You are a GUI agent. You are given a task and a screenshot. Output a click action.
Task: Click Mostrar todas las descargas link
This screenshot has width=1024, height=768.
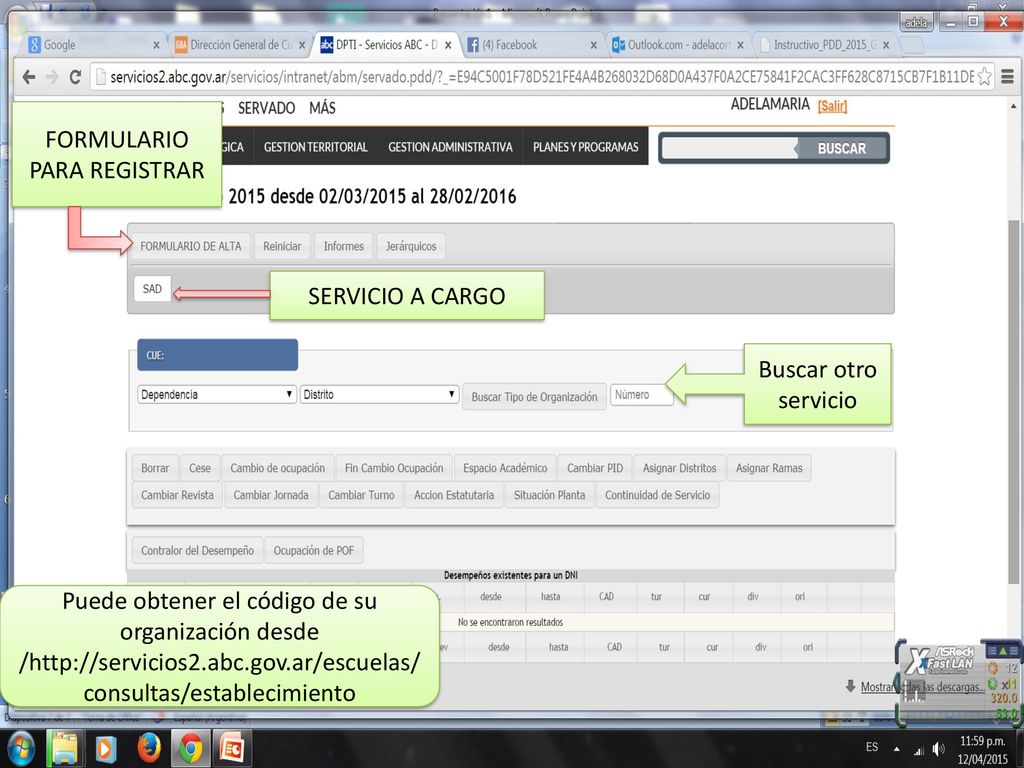[922, 687]
